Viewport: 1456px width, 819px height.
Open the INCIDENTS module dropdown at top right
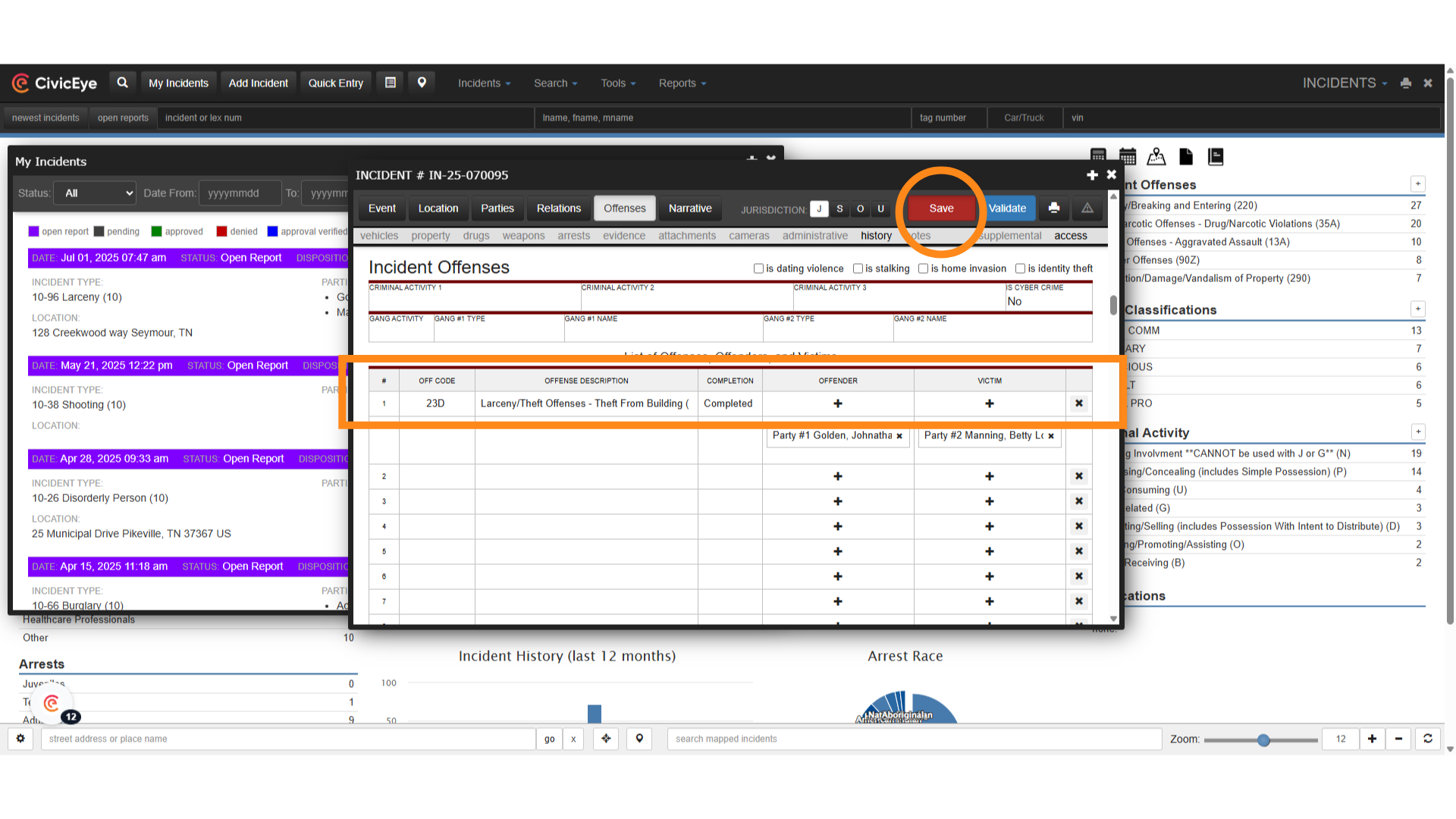pyautogui.click(x=1345, y=83)
